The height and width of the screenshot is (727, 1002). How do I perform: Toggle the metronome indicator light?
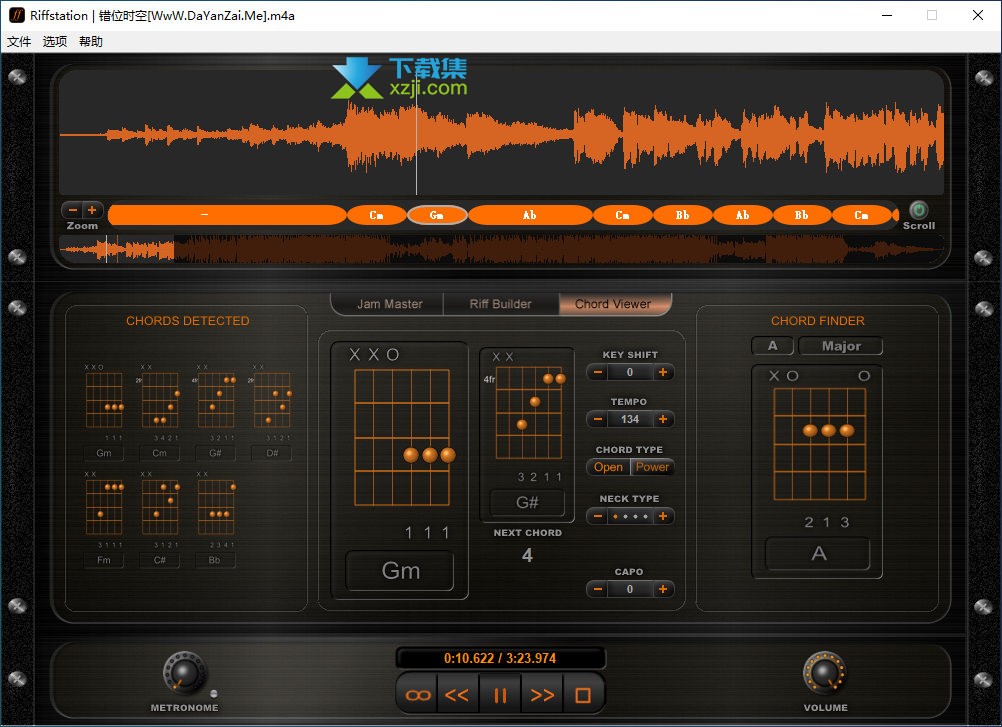click(x=213, y=693)
